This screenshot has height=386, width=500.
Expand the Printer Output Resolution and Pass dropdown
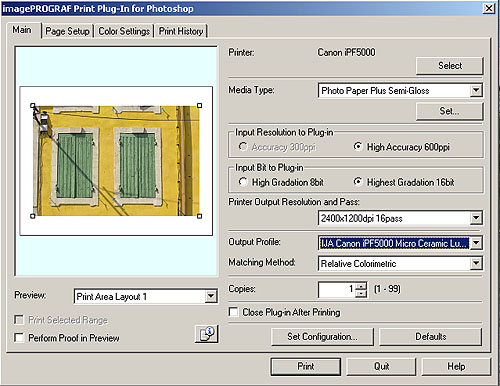pyautogui.click(x=476, y=218)
